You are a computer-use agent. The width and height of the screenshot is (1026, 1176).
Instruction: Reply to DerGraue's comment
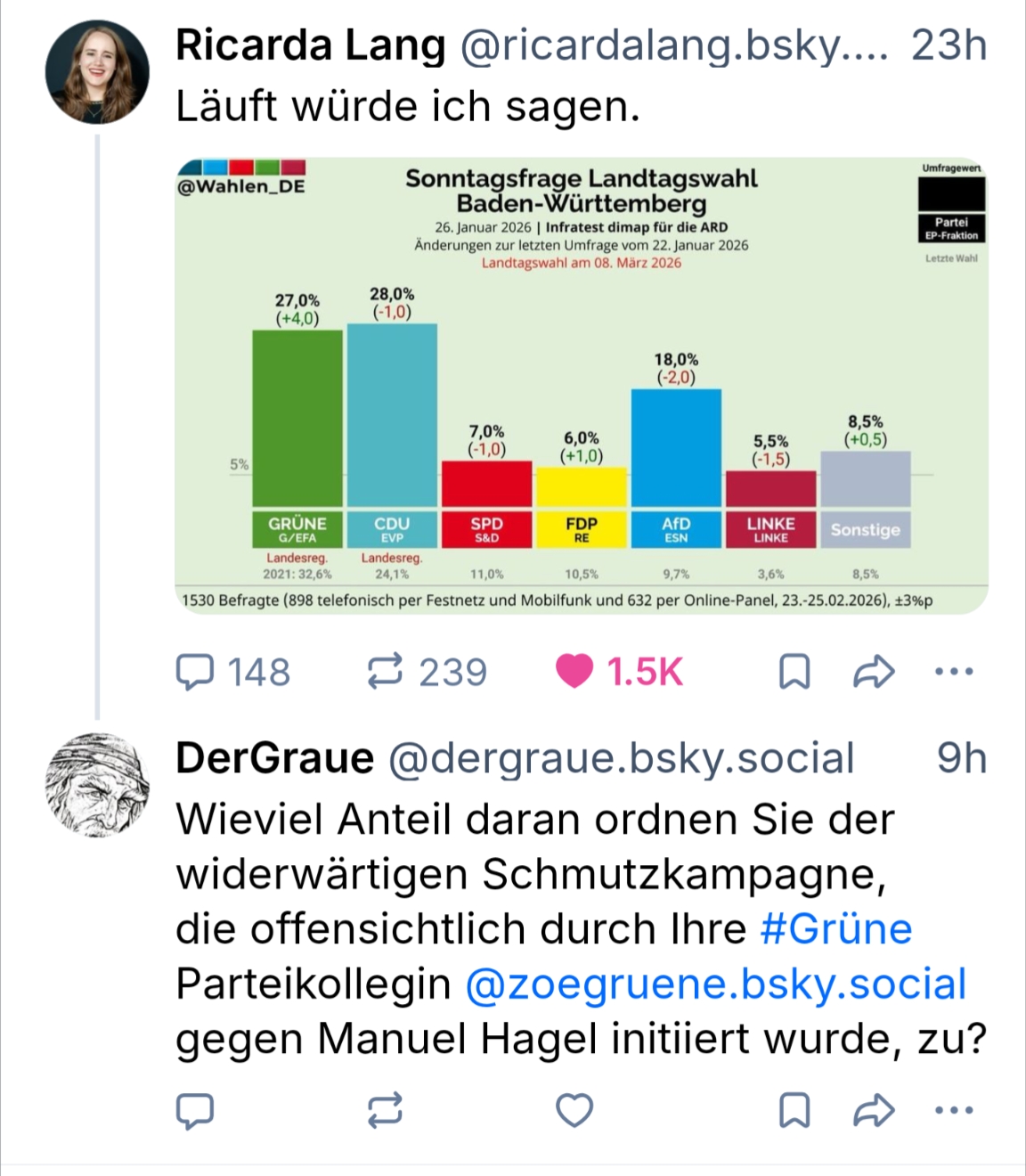tap(196, 1111)
